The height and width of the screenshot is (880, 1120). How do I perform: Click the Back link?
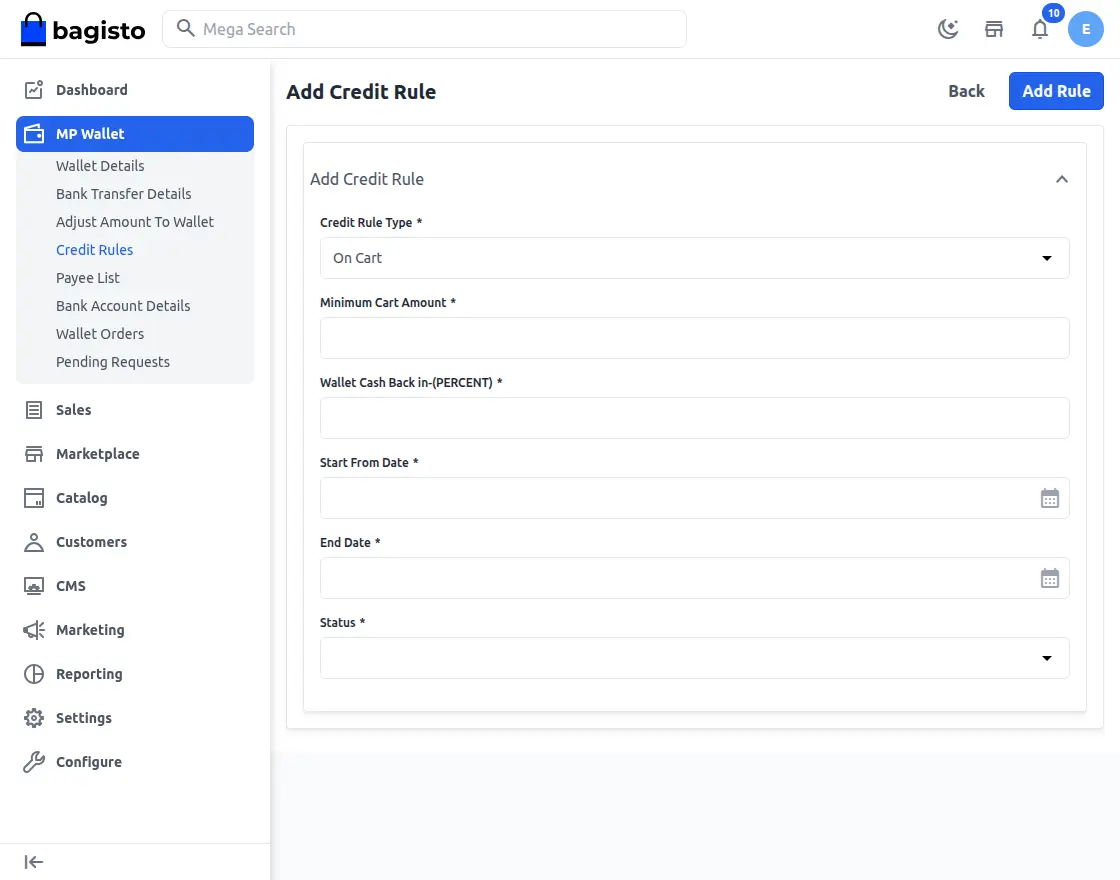tap(966, 91)
